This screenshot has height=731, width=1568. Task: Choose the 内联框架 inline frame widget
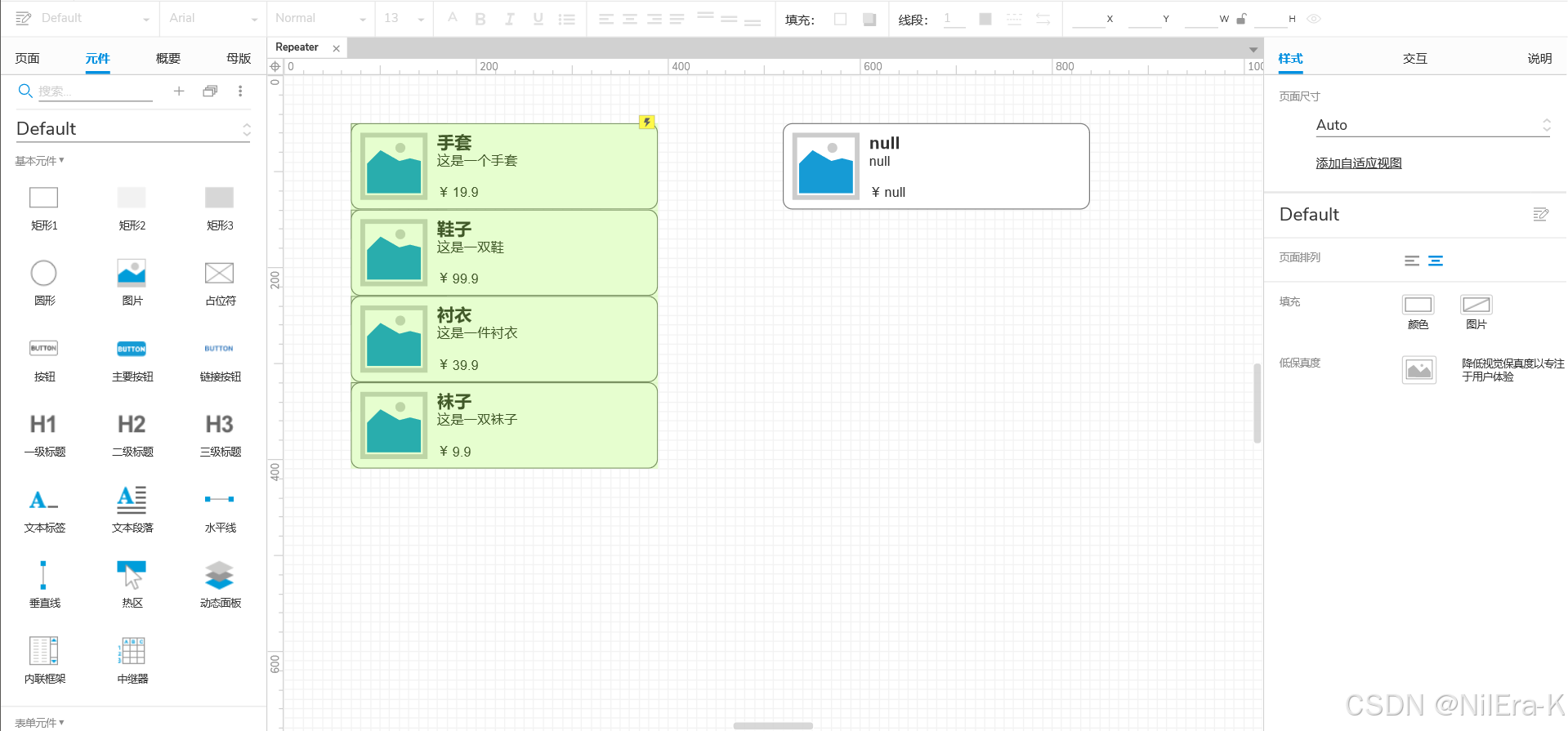point(44,661)
